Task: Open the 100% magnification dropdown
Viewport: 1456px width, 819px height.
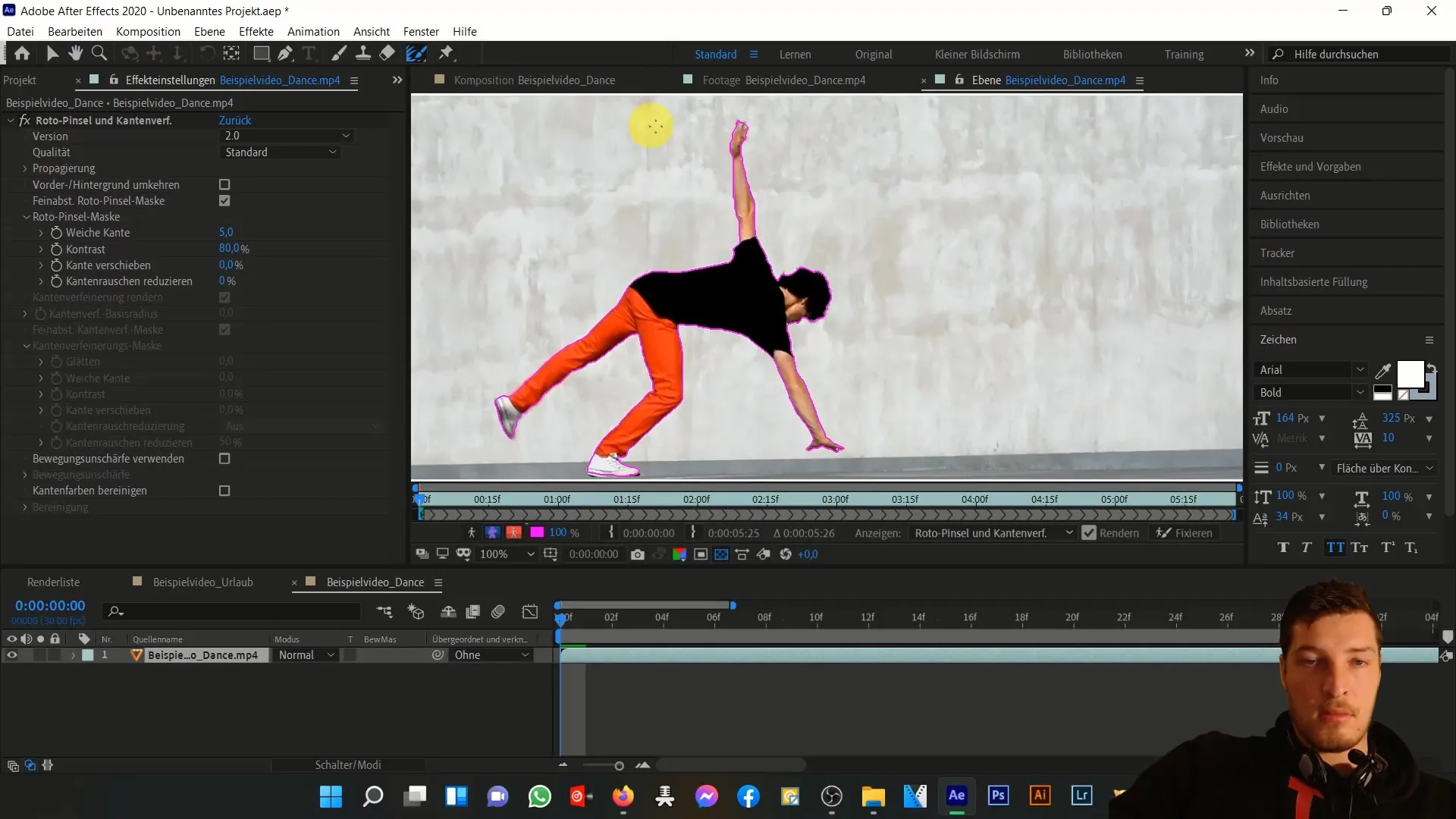Action: 507,554
